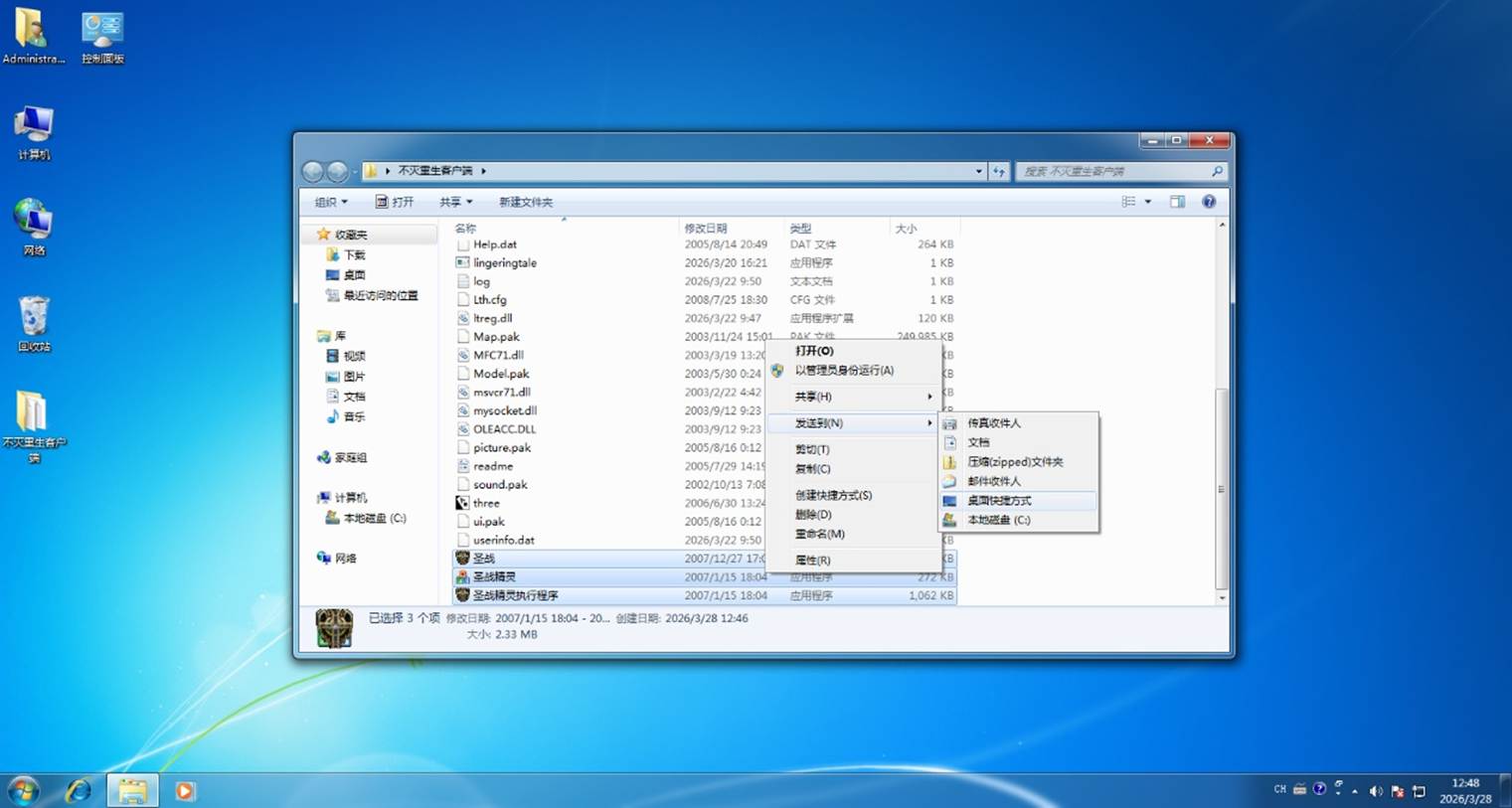1512x808 pixels.
Task: Click the help question mark icon
Action: 1209,202
